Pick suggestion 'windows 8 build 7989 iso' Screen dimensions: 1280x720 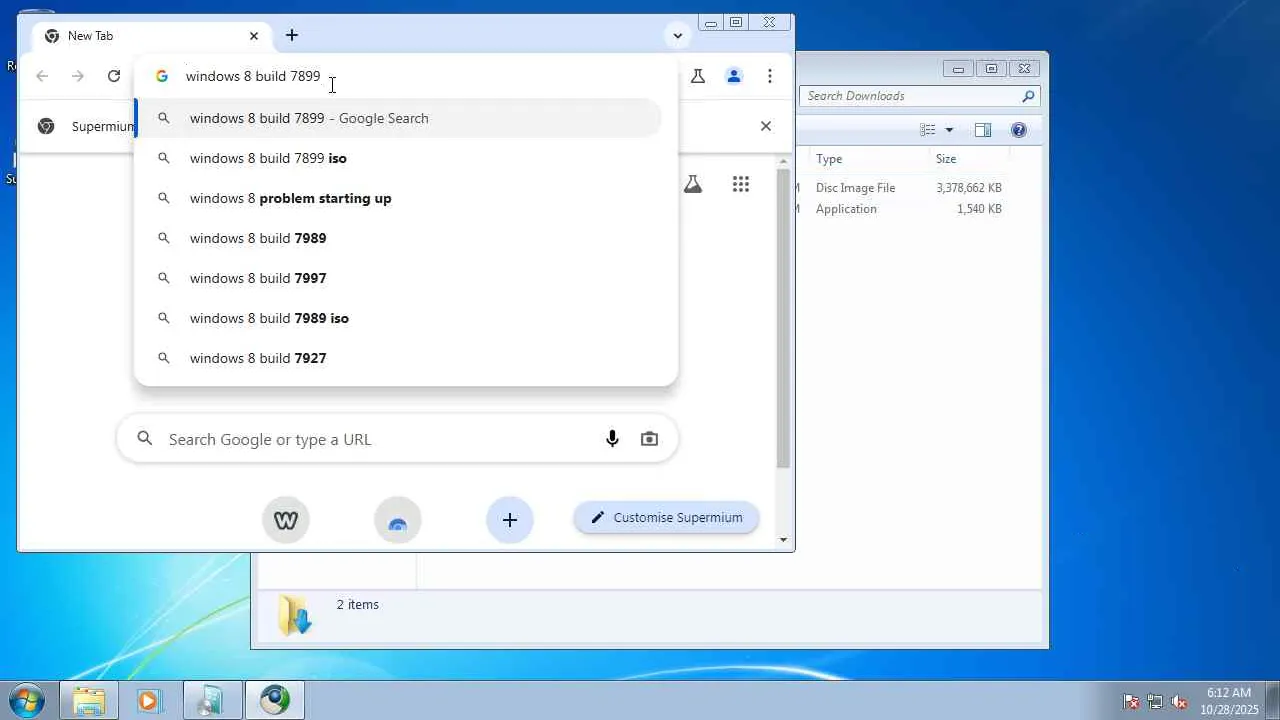pyautogui.click(x=398, y=318)
